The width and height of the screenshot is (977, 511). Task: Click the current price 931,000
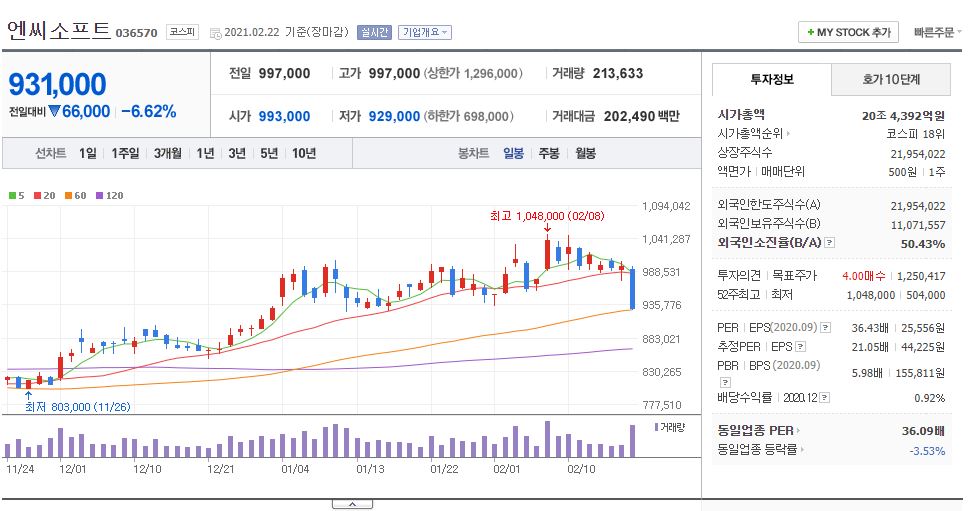point(57,84)
